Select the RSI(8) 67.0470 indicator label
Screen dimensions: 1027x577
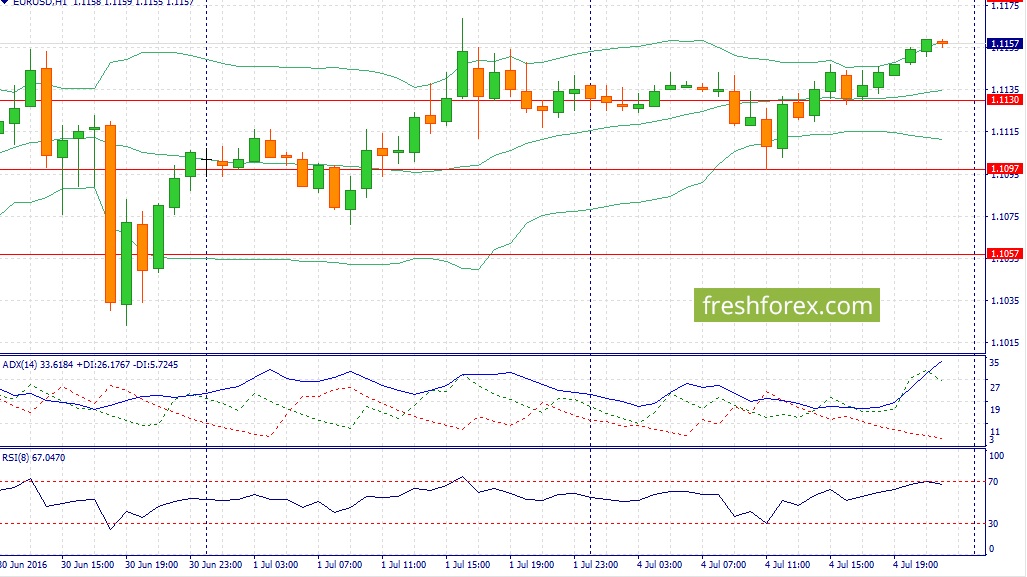(34, 458)
